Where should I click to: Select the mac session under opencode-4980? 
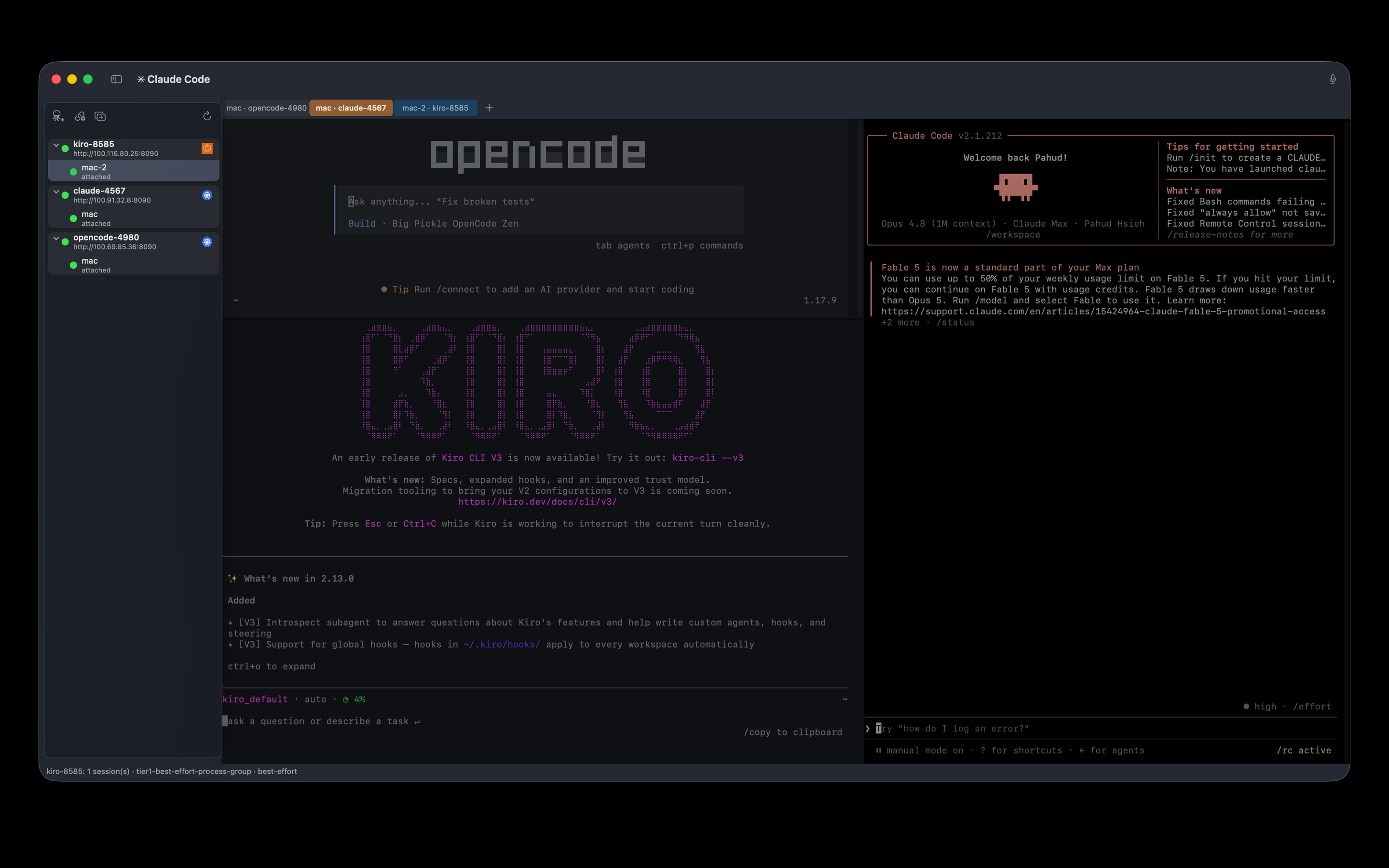[x=134, y=265]
